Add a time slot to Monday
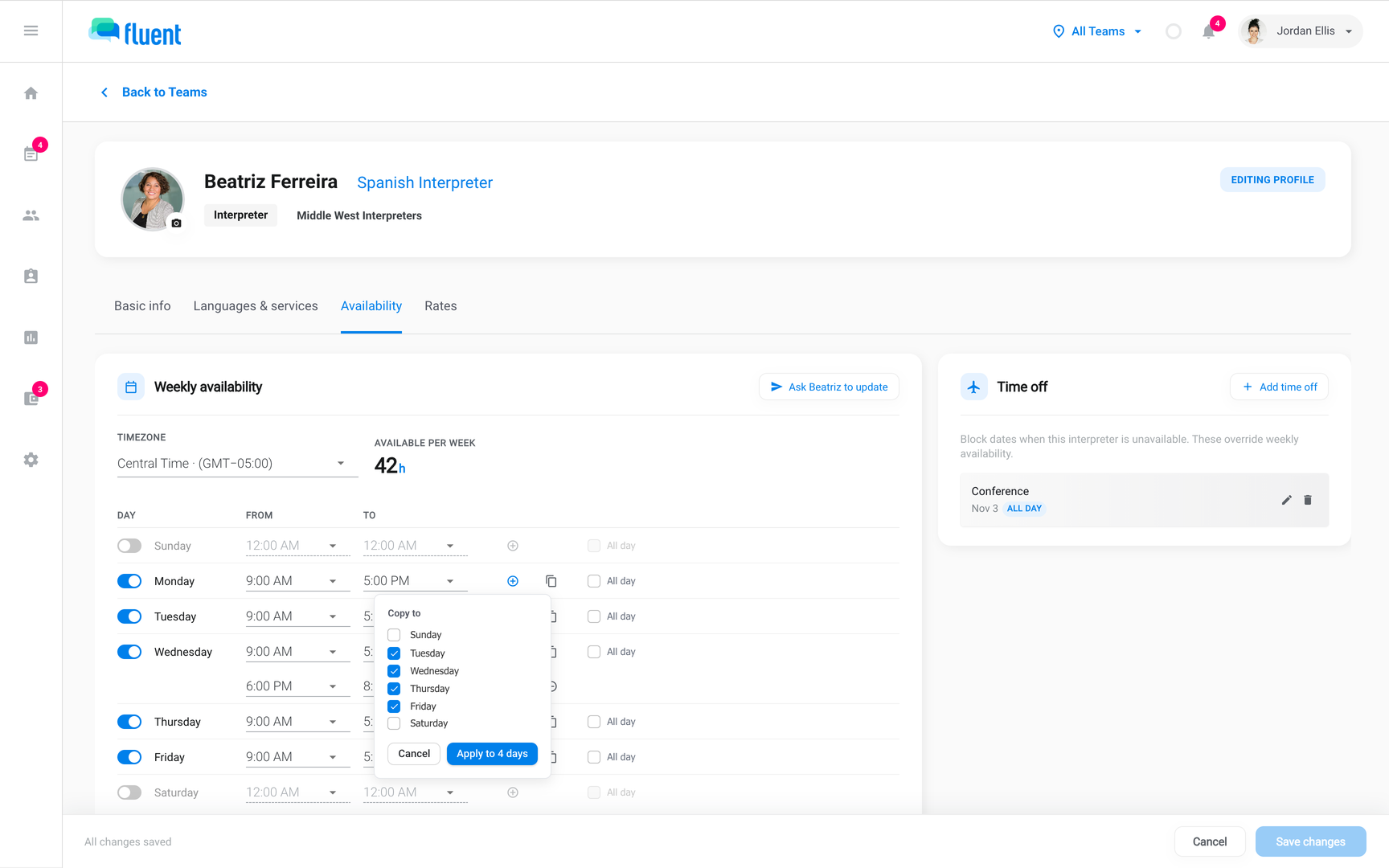Image resolution: width=1389 pixels, height=868 pixels. coord(513,581)
